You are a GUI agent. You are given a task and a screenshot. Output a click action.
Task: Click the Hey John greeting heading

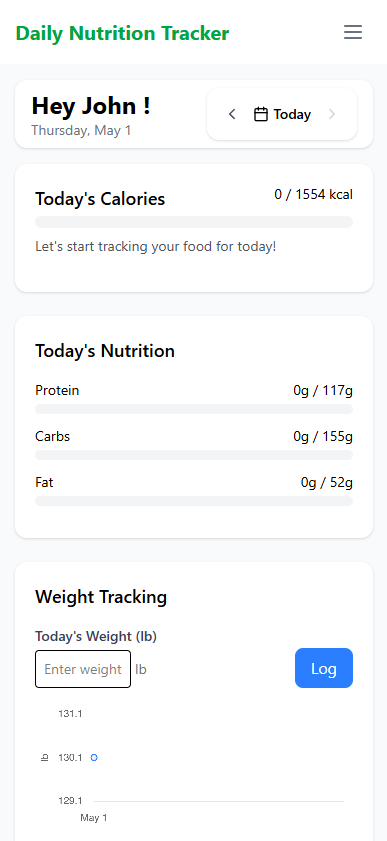point(91,106)
